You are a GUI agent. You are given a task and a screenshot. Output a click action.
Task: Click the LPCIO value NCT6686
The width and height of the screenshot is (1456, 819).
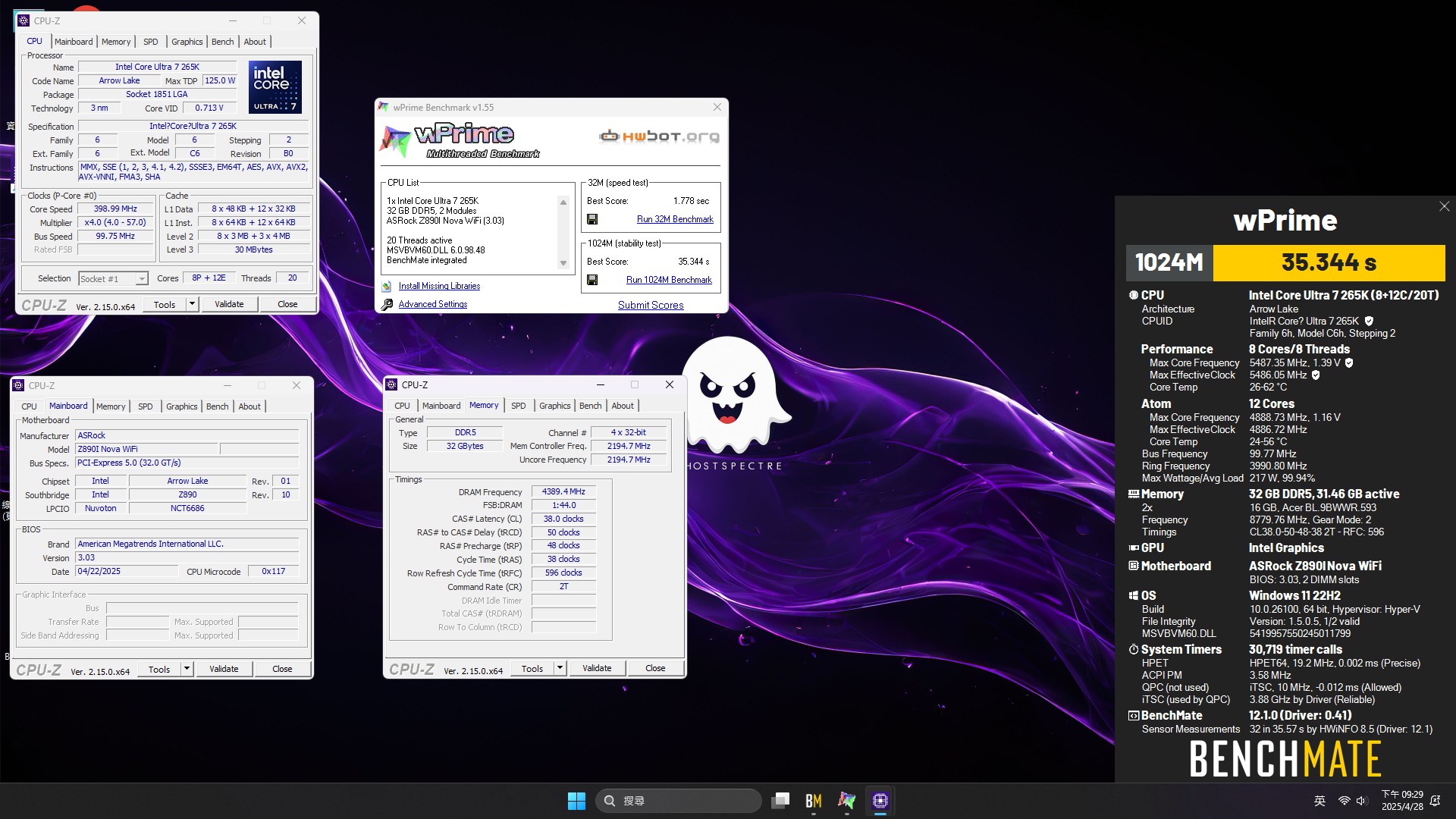coord(187,509)
